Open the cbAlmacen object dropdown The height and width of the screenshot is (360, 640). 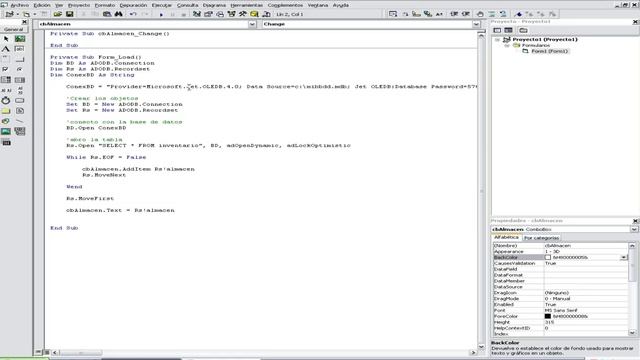[252, 24]
